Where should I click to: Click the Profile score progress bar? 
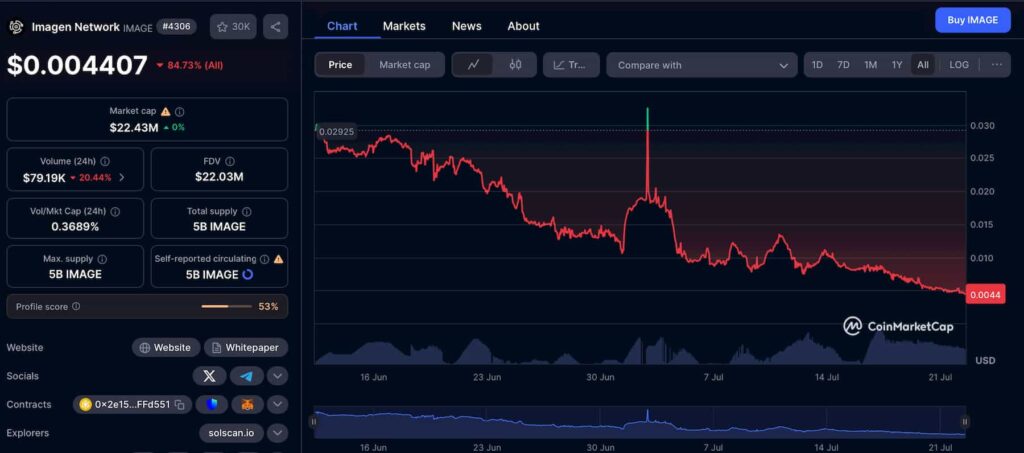(227, 306)
